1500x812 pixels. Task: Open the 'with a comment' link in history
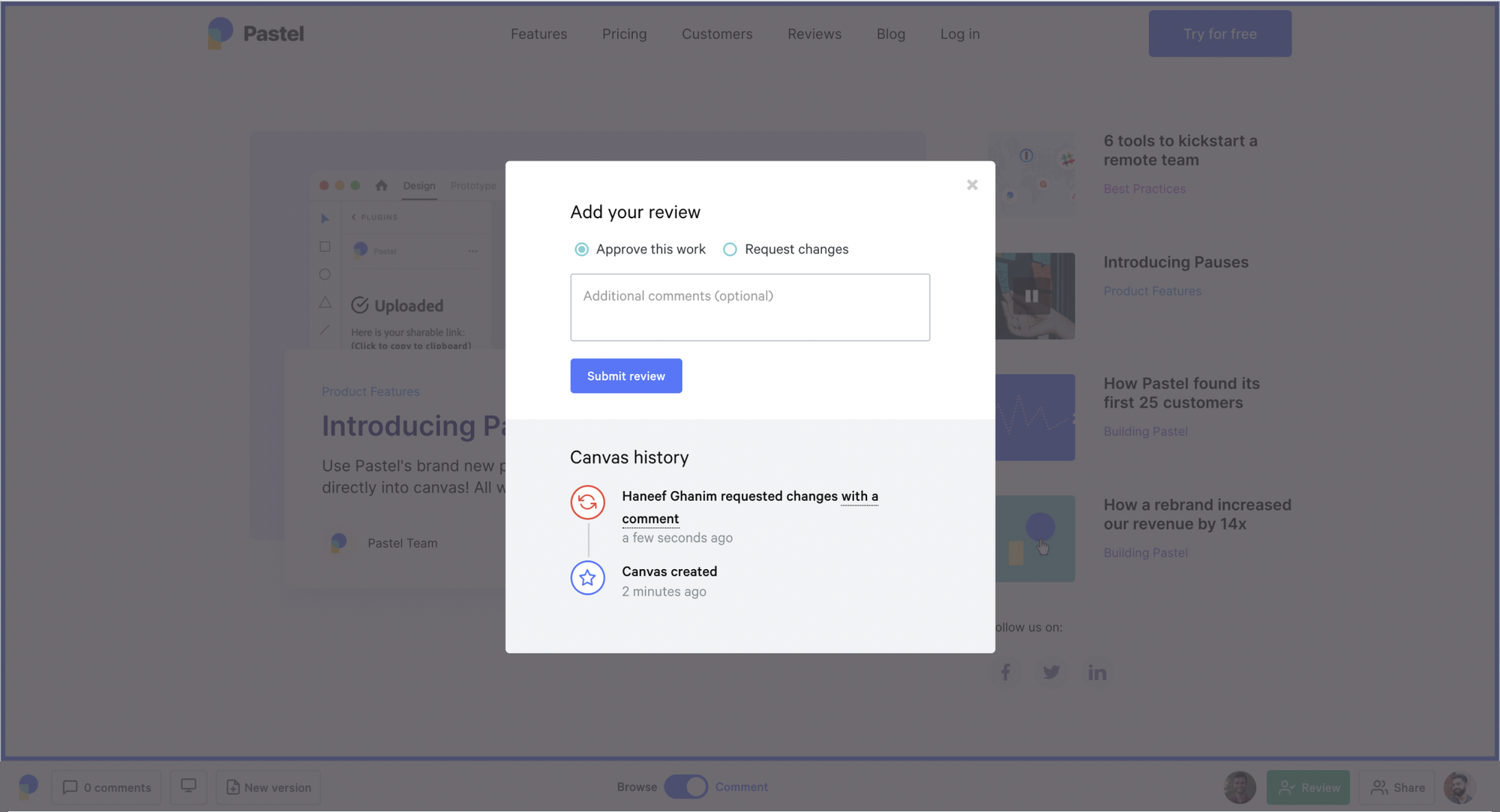click(x=750, y=507)
